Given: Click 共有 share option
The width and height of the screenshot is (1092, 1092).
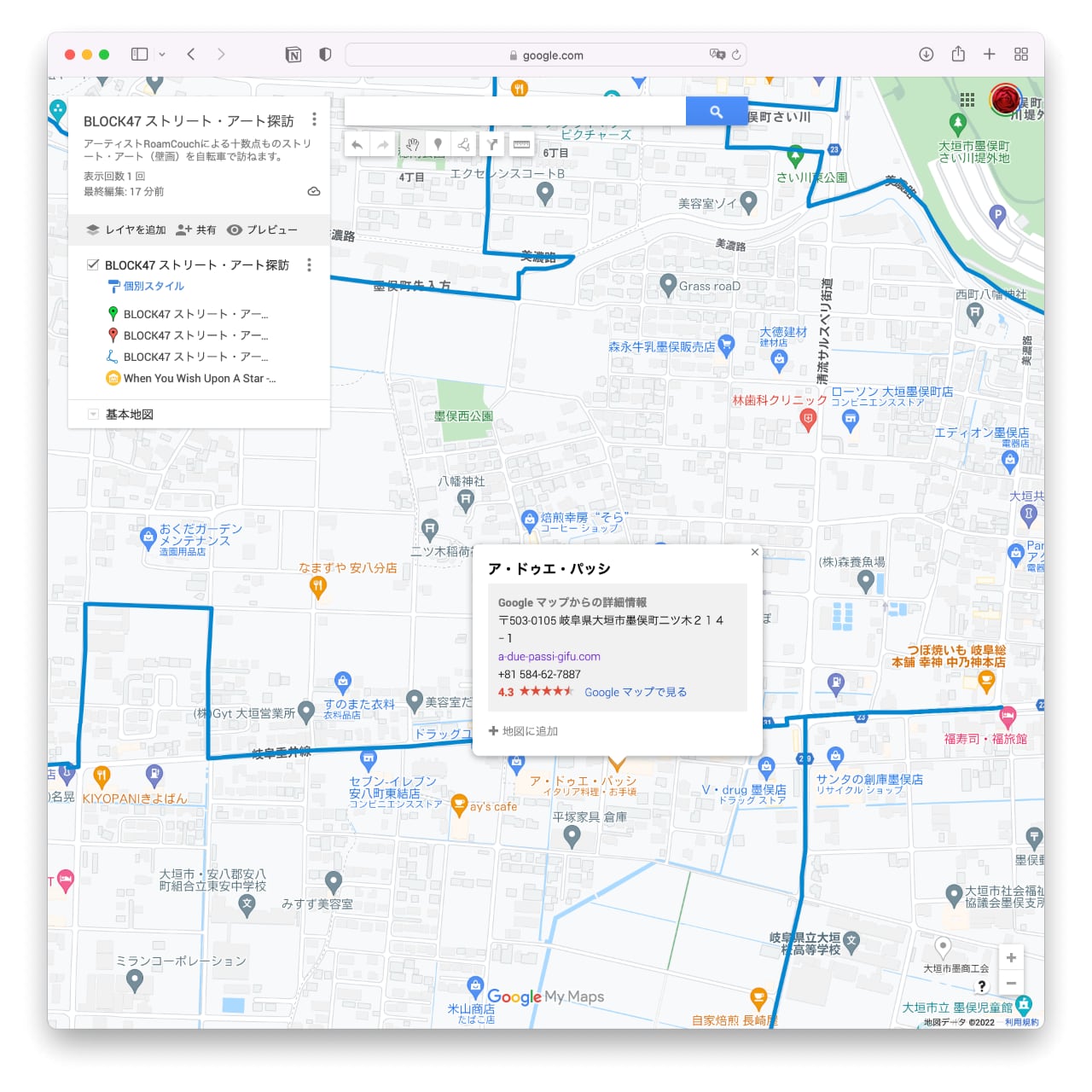Looking at the screenshot, I should (196, 230).
